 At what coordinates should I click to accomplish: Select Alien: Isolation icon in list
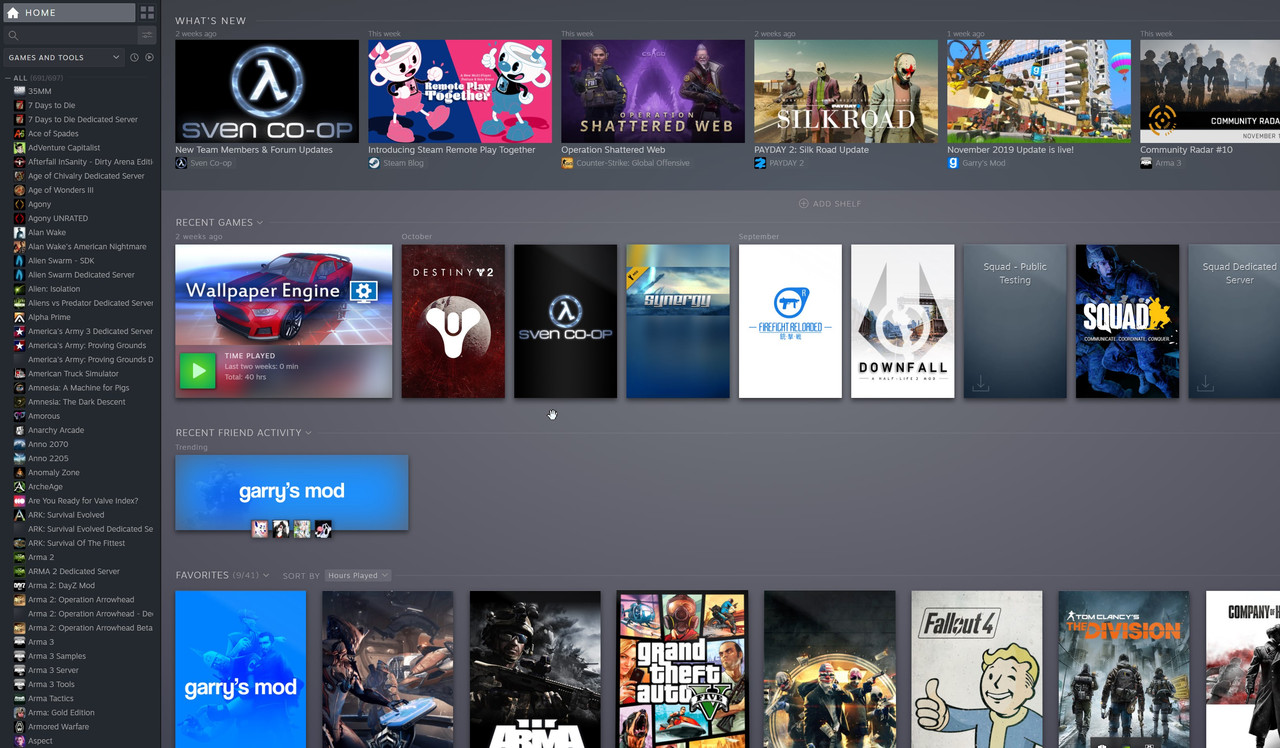coord(19,289)
